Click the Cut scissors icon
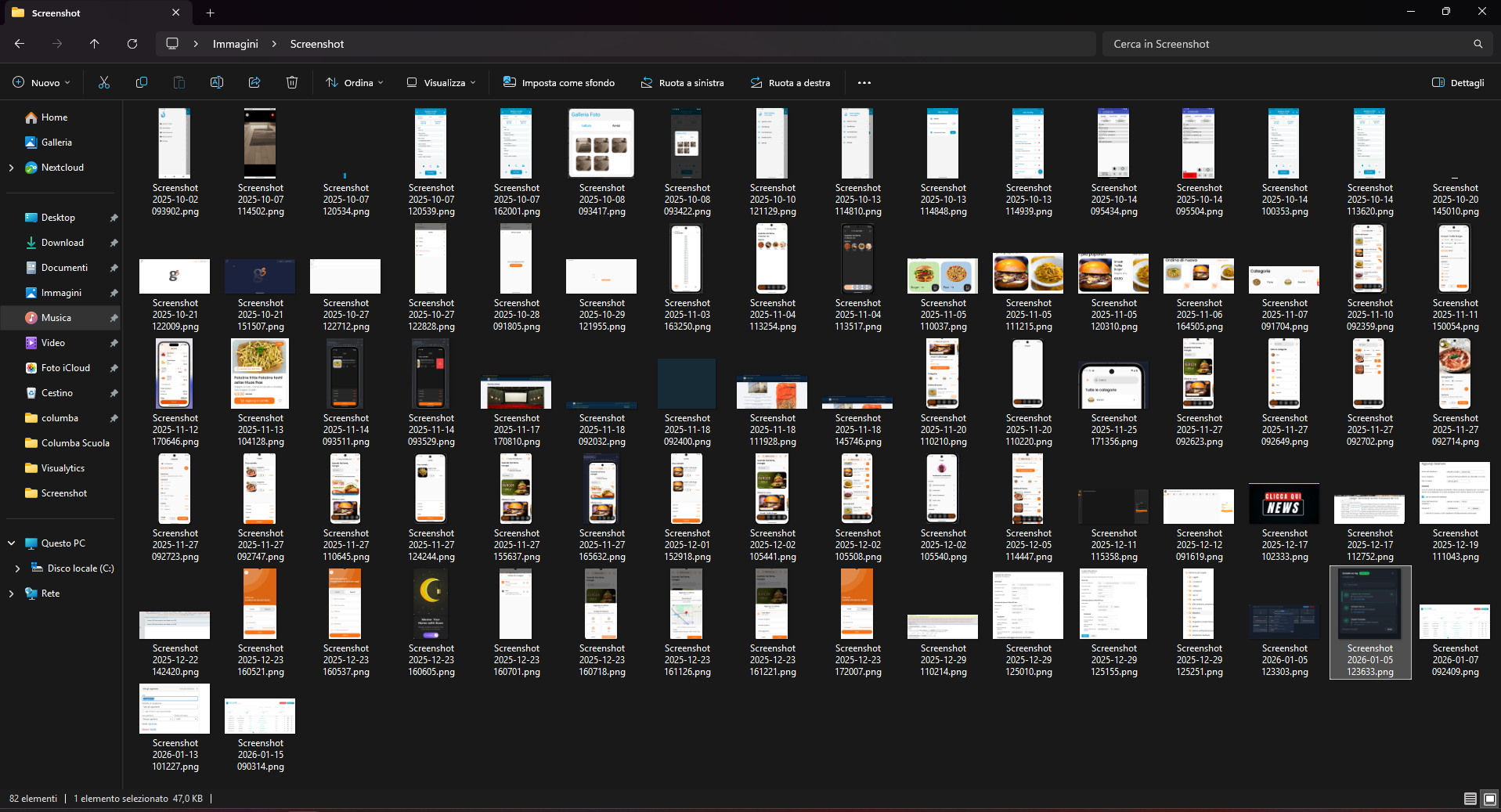 (x=104, y=83)
